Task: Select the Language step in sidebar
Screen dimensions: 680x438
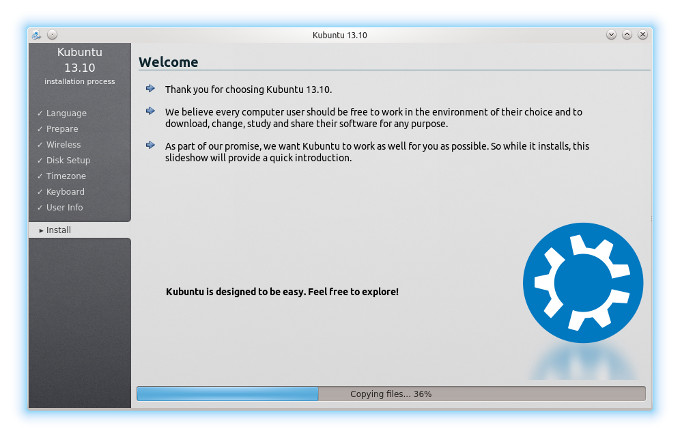Action: pyautogui.click(x=62, y=113)
